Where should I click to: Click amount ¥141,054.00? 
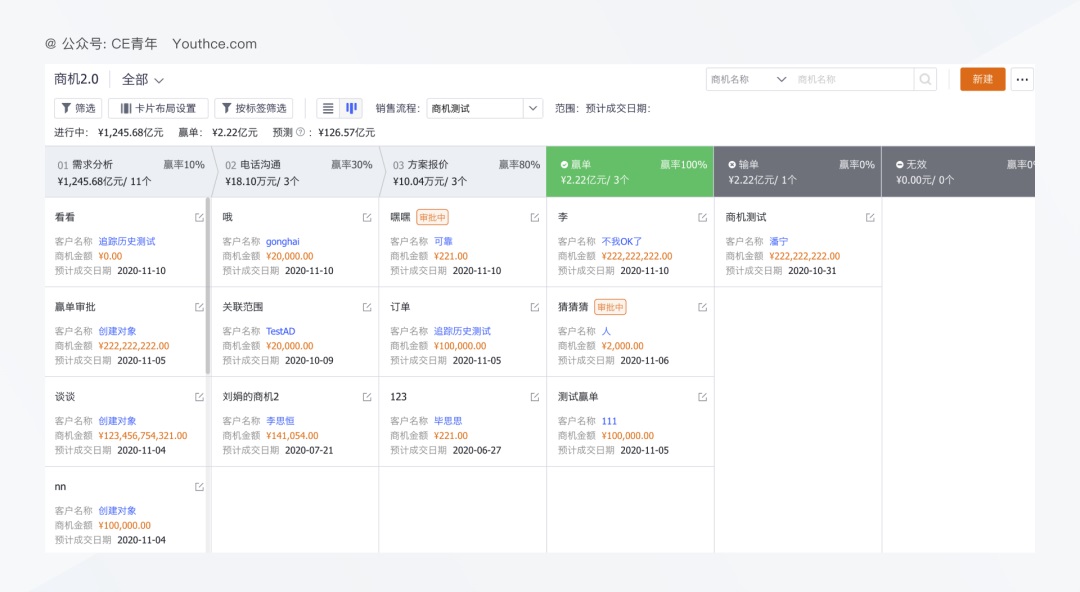pyautogui.click(x=292, y=436)
